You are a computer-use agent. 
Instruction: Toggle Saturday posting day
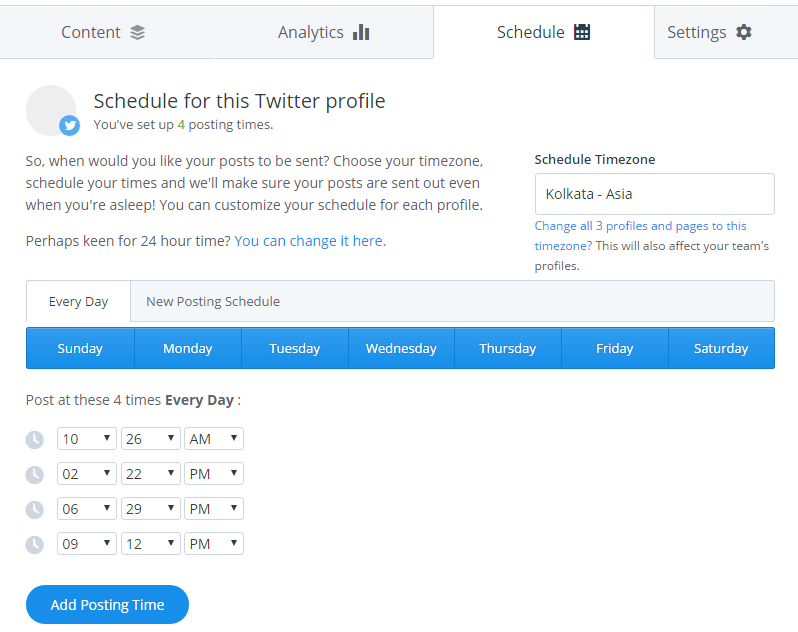[x=721, y=348]
